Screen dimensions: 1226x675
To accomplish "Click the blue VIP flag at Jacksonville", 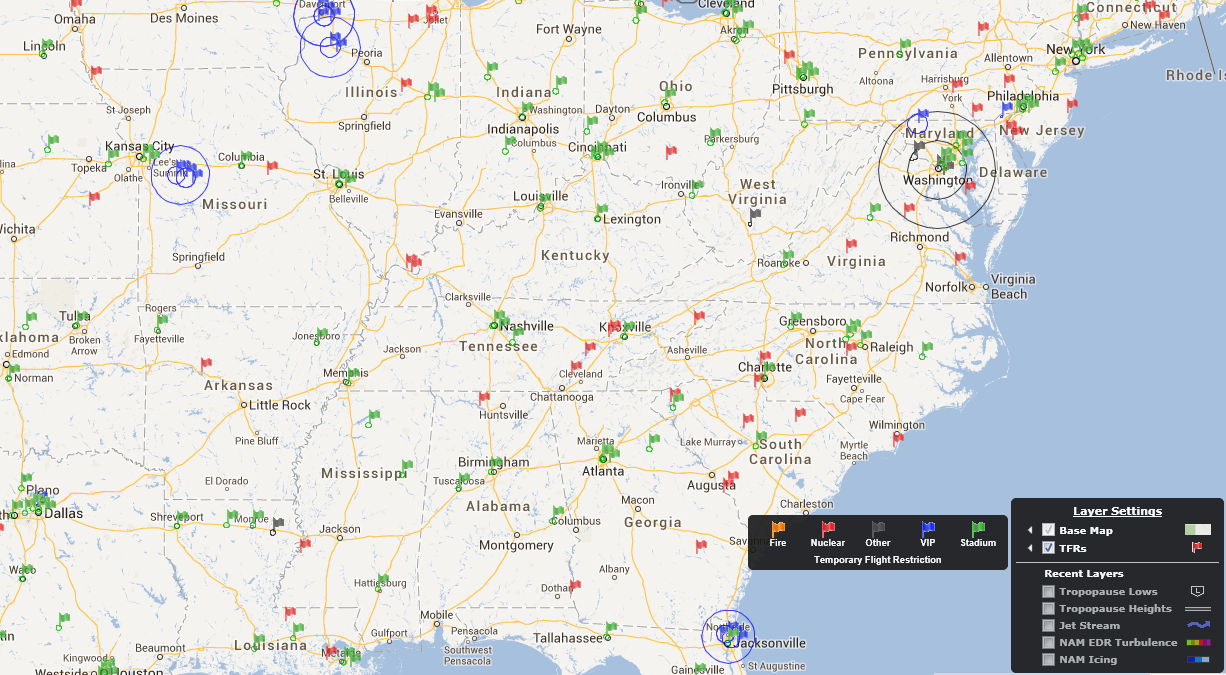I will (733, 634).
